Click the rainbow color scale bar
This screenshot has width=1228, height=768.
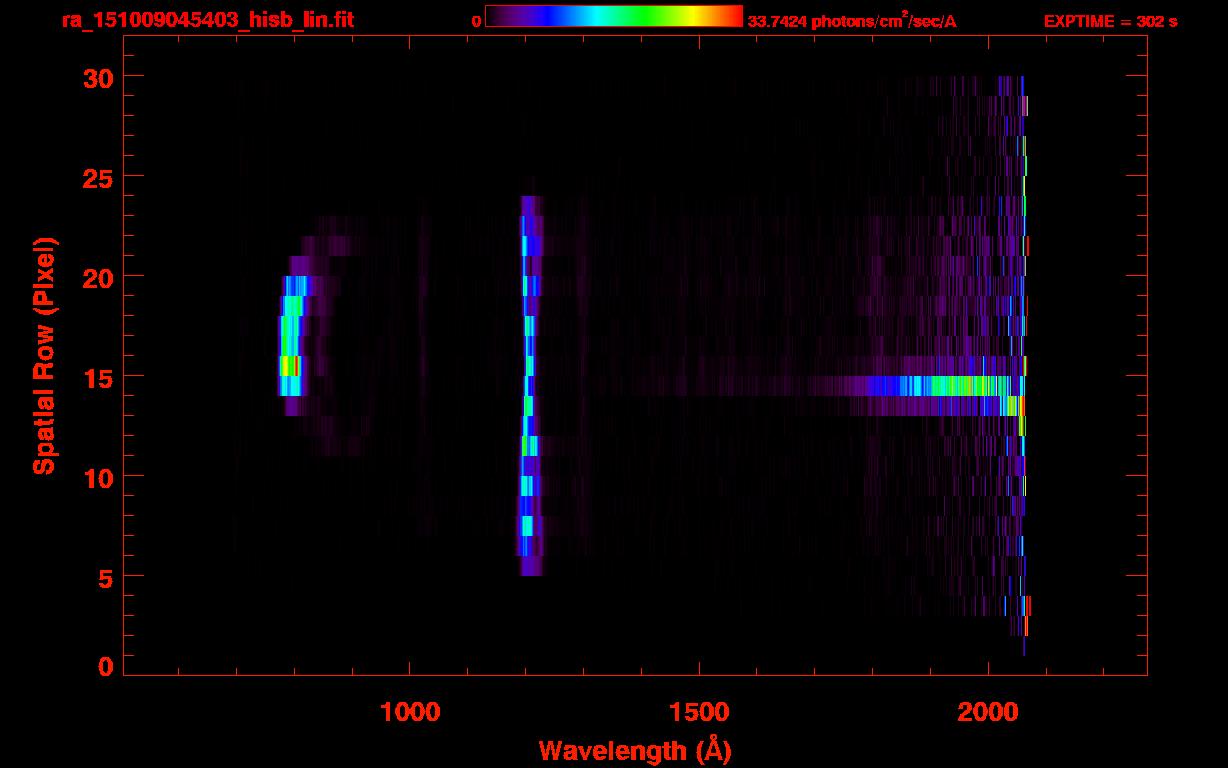(x=614, y=17)
